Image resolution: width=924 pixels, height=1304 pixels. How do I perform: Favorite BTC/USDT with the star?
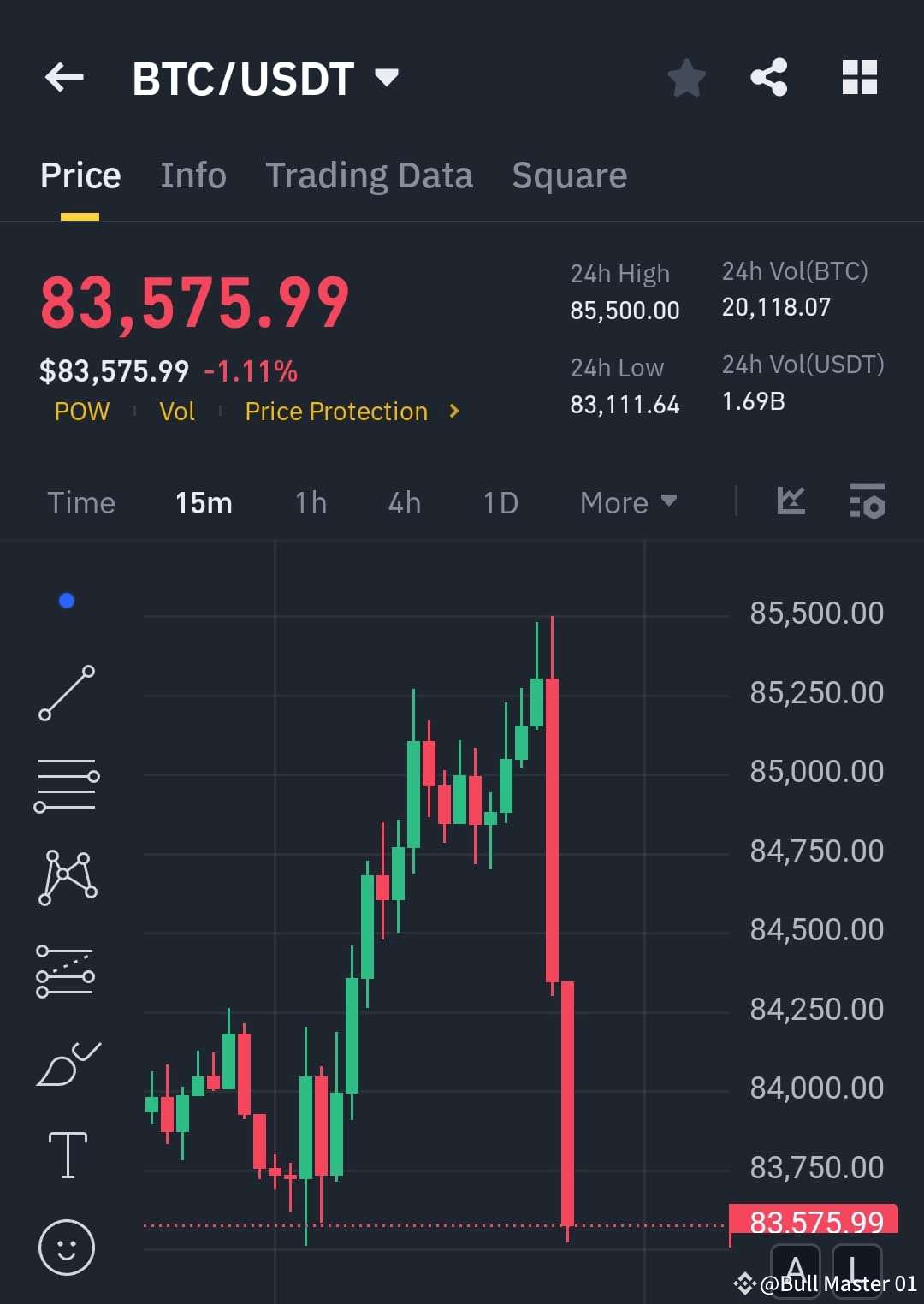click(687, 77)
